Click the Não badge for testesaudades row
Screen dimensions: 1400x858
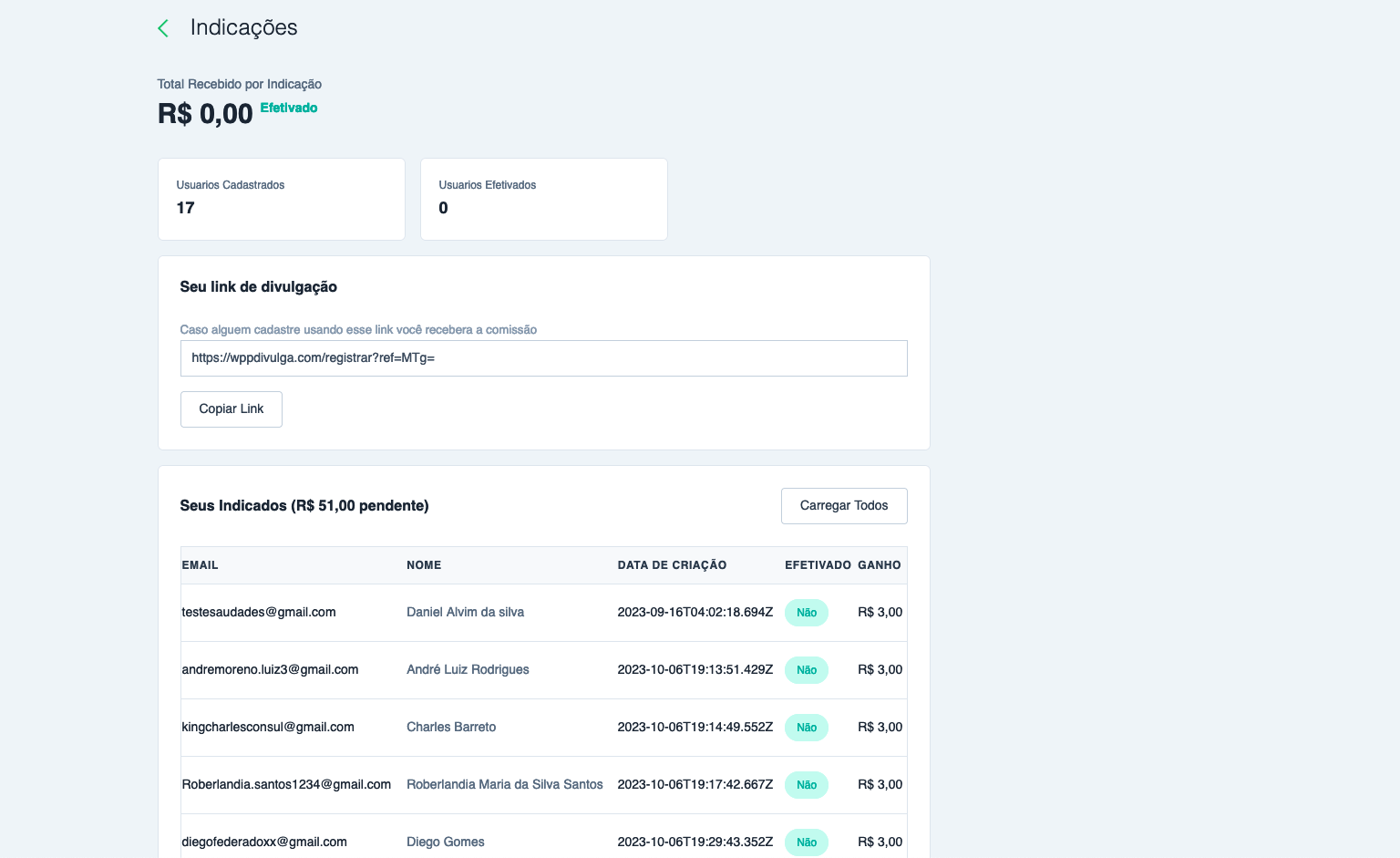(806, 613)
